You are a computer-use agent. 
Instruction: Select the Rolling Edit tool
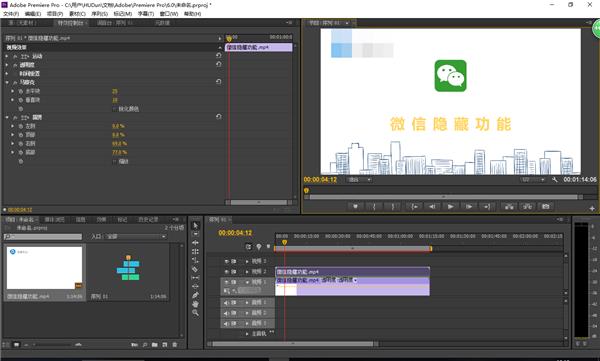(196, 252)
